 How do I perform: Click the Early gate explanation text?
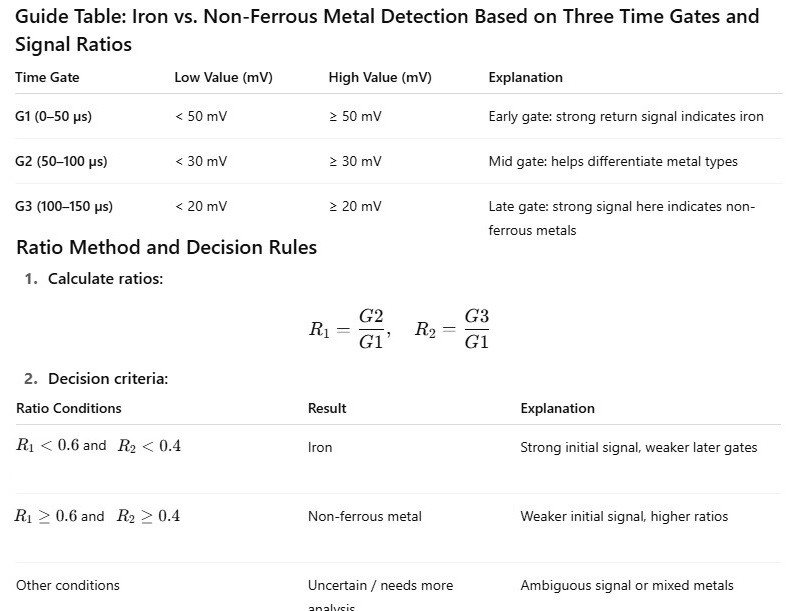tap(625, 116)
